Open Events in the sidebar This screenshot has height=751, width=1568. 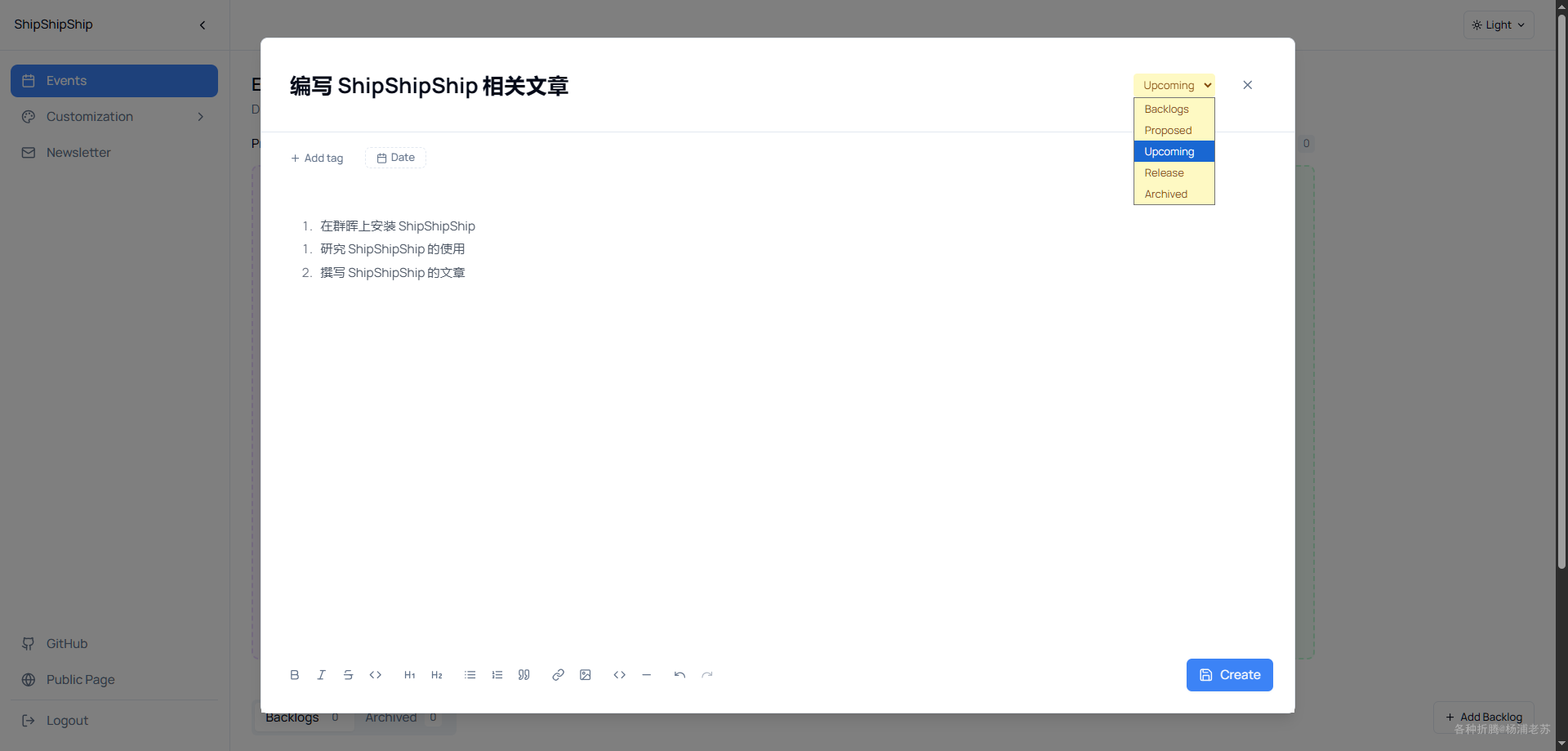point(114,81)
